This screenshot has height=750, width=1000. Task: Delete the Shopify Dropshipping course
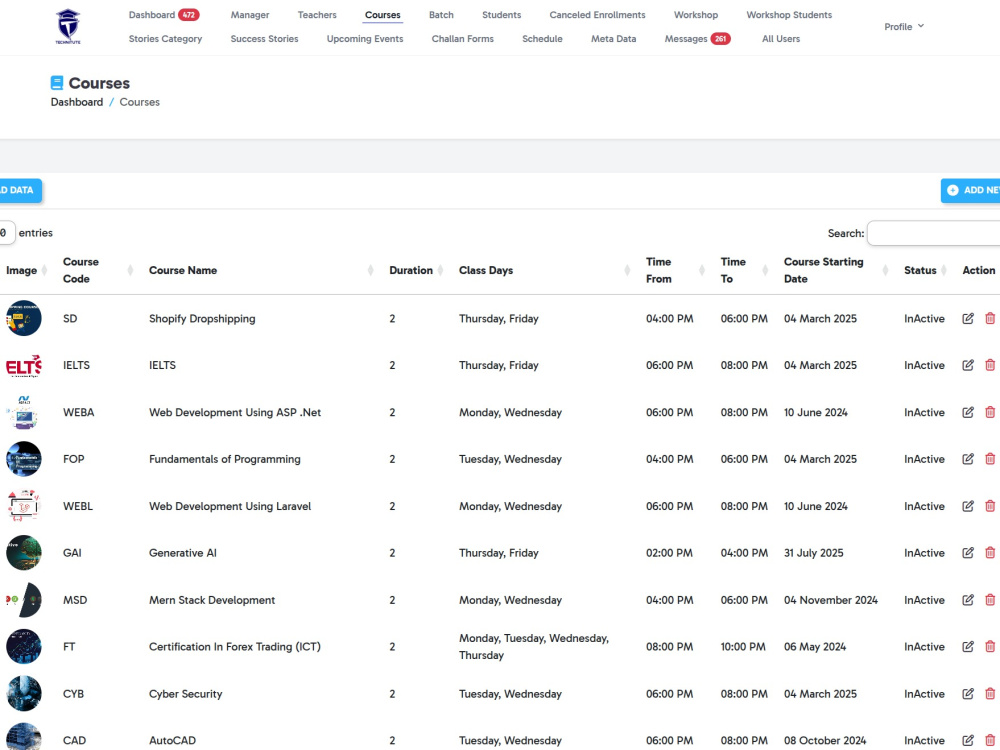(990, 318)
